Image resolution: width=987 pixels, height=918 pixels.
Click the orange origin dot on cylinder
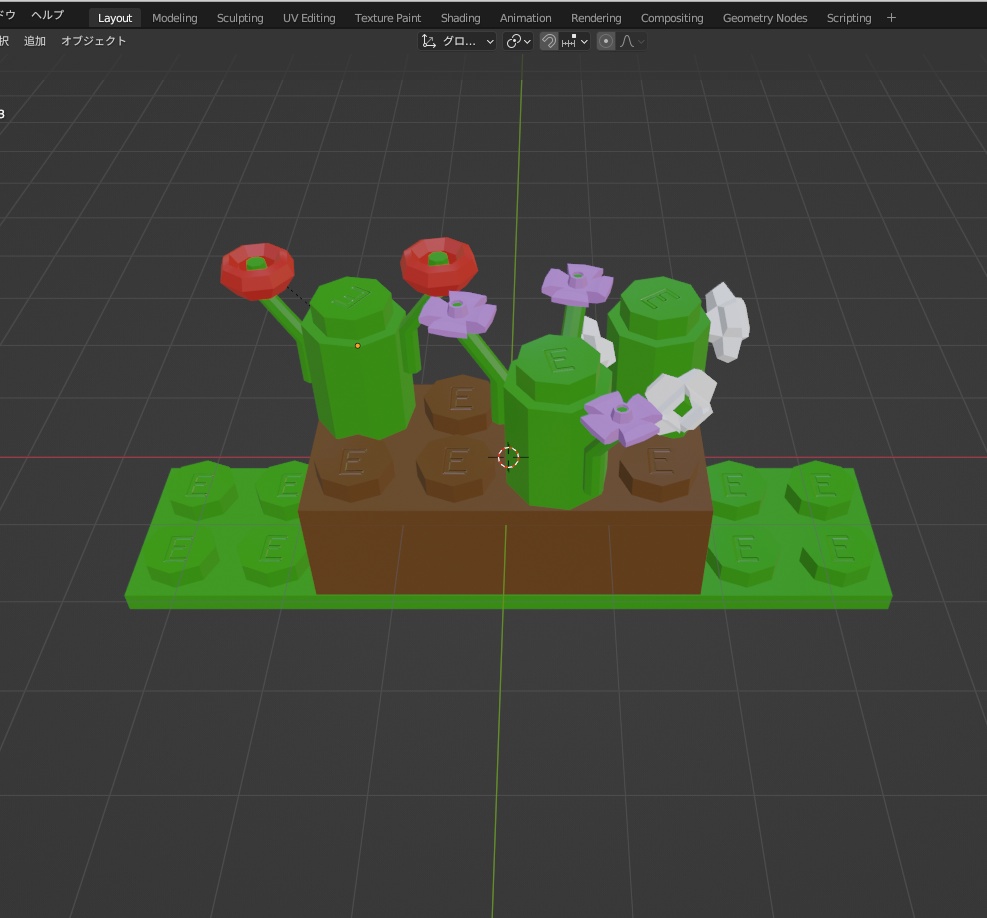pyautogui.click(x=358, y=346)
